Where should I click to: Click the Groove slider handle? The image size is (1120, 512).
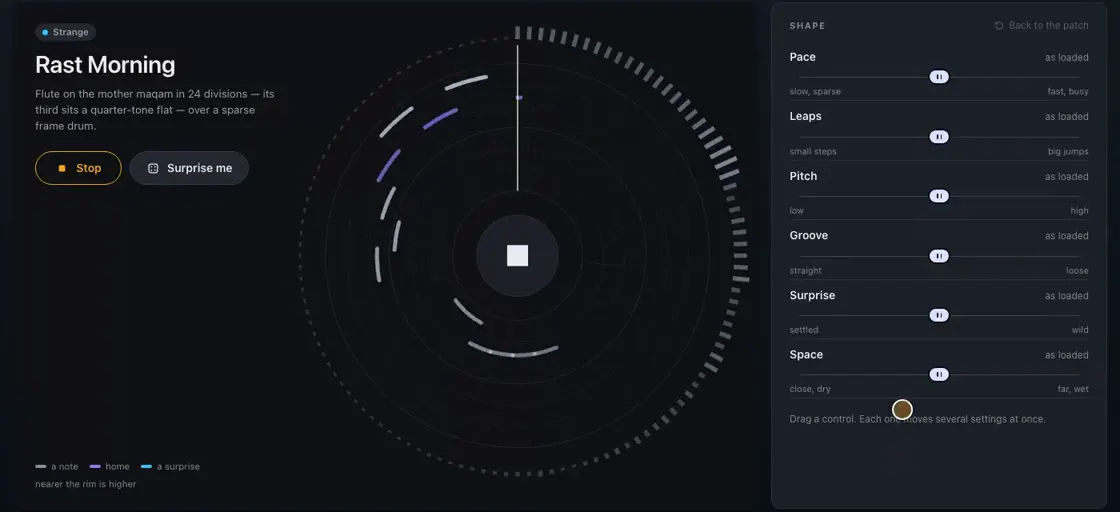coord(939,256)
